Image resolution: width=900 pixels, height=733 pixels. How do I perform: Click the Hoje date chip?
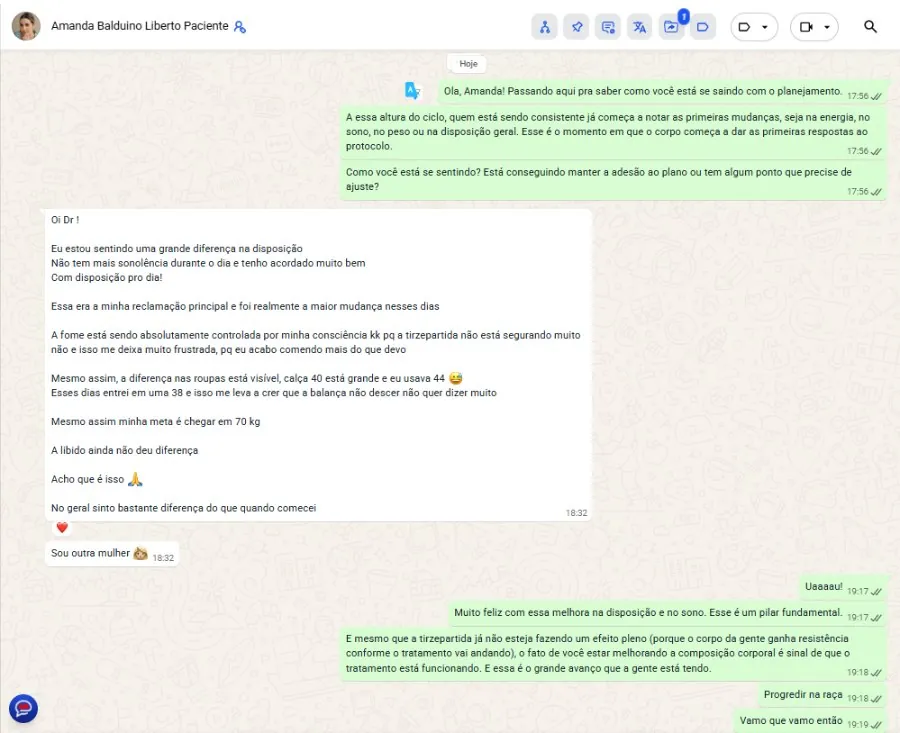[468, 64]
